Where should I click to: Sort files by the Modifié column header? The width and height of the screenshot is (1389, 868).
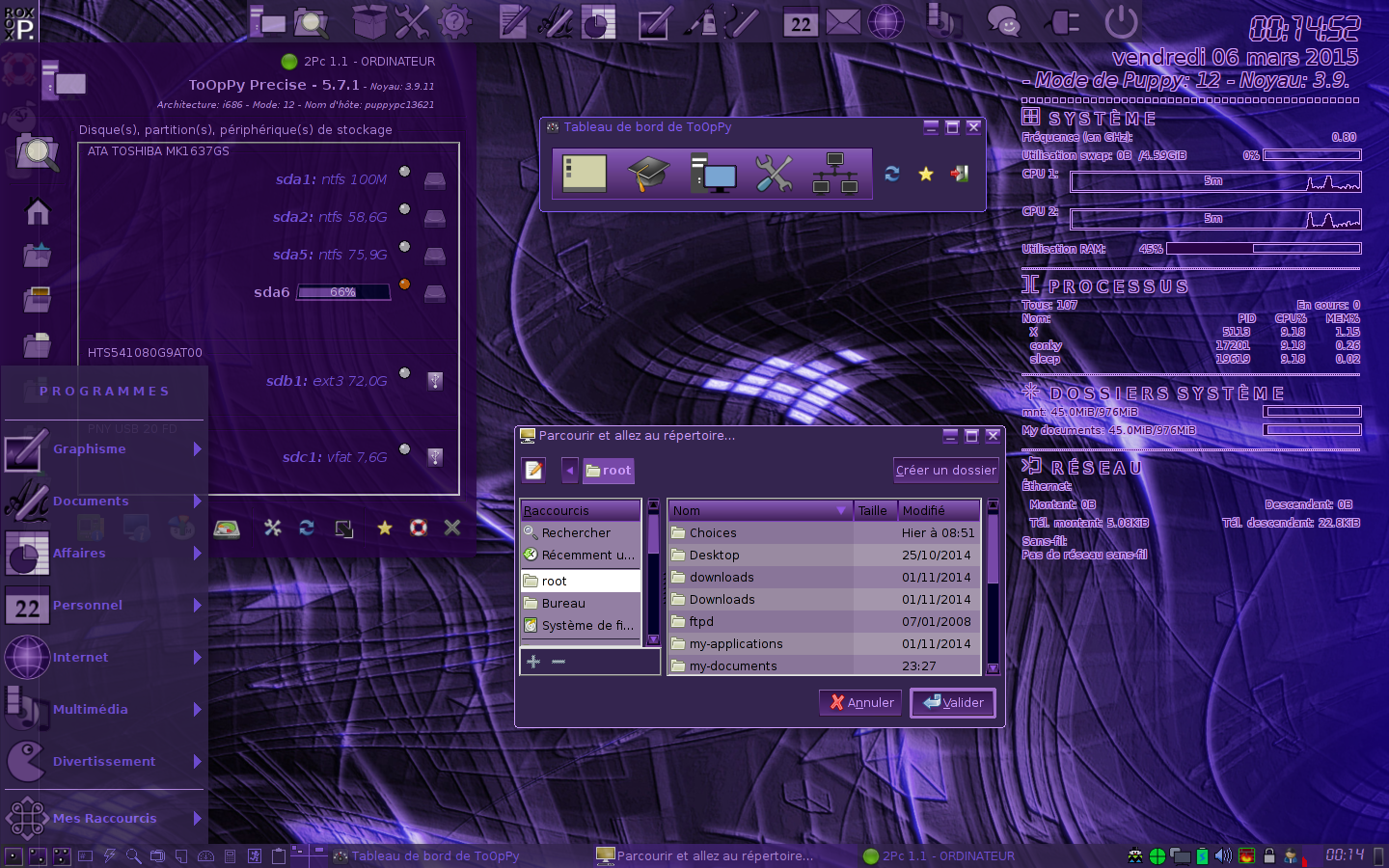pyautogui.click(x=940, y=510)
